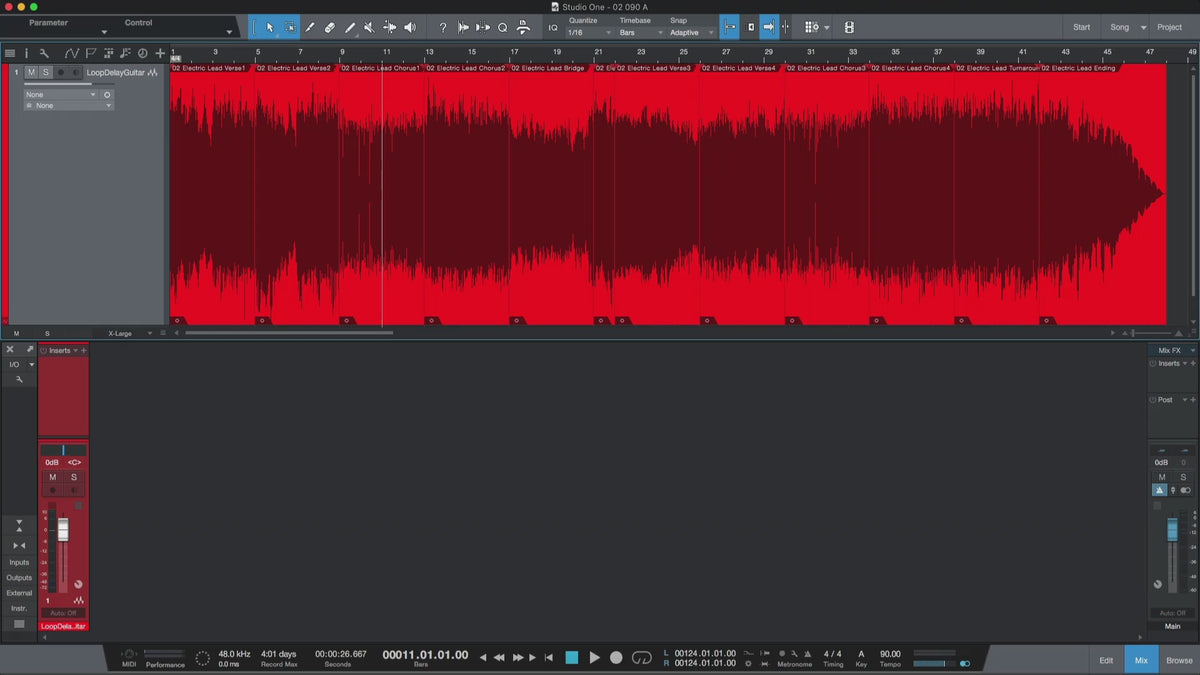Select the Arrow tool in the toolbar

270,28
